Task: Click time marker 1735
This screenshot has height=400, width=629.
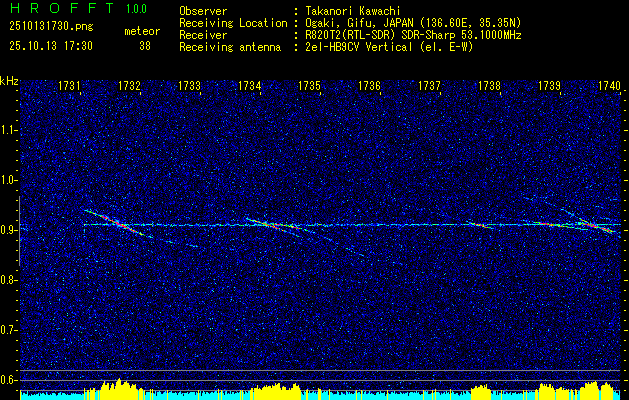Action: [x=309, y=85]
